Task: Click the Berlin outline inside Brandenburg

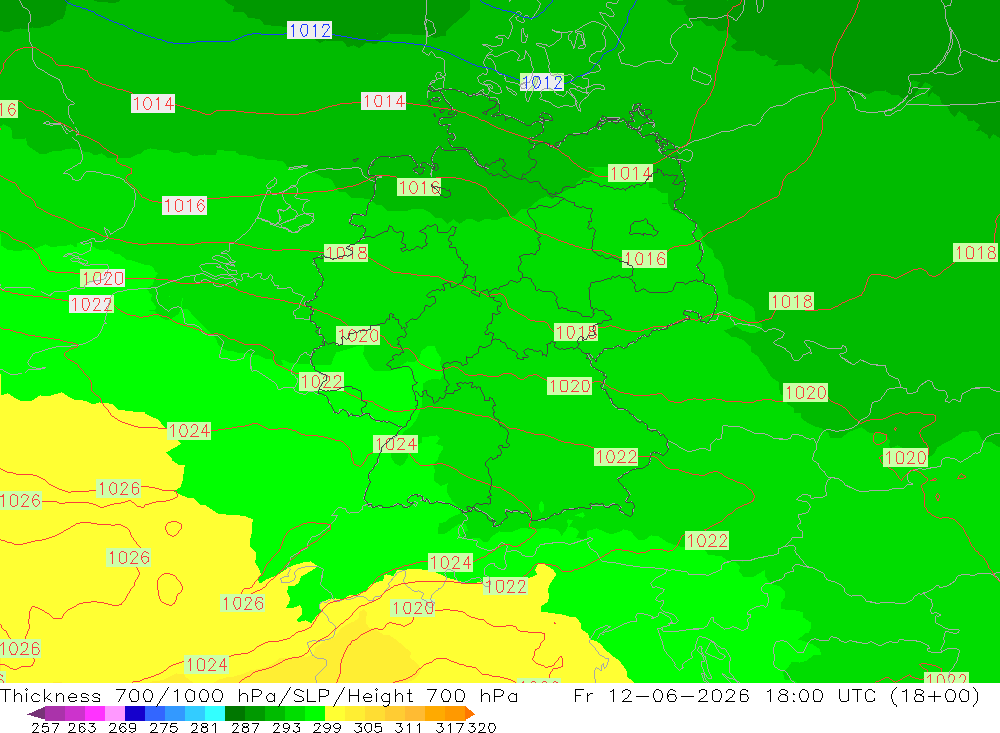Action: [x=643, y=227]
